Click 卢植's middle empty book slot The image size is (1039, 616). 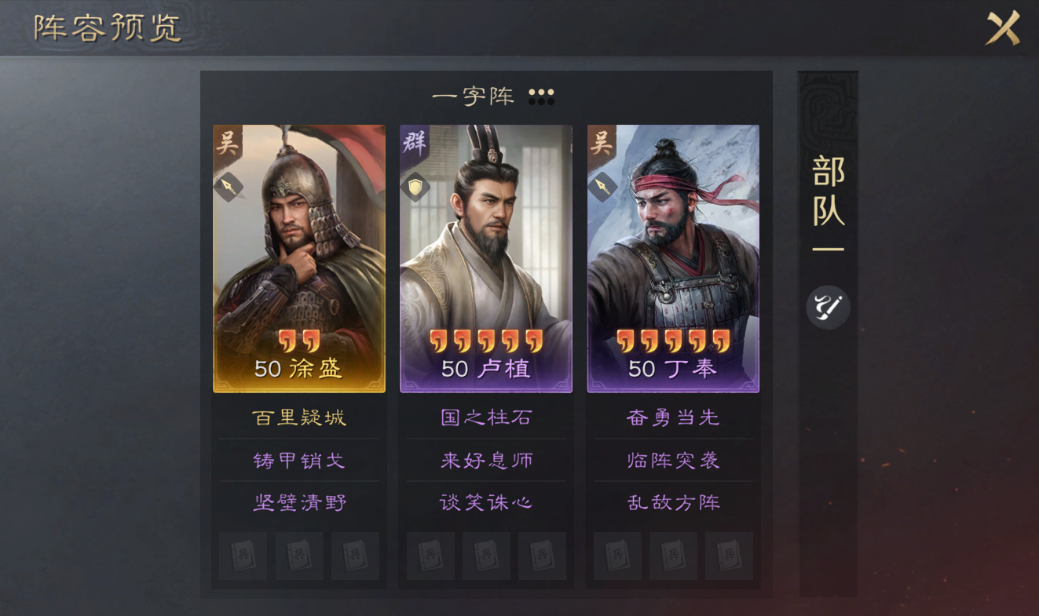pyautogui.click(x=486, y=556)
